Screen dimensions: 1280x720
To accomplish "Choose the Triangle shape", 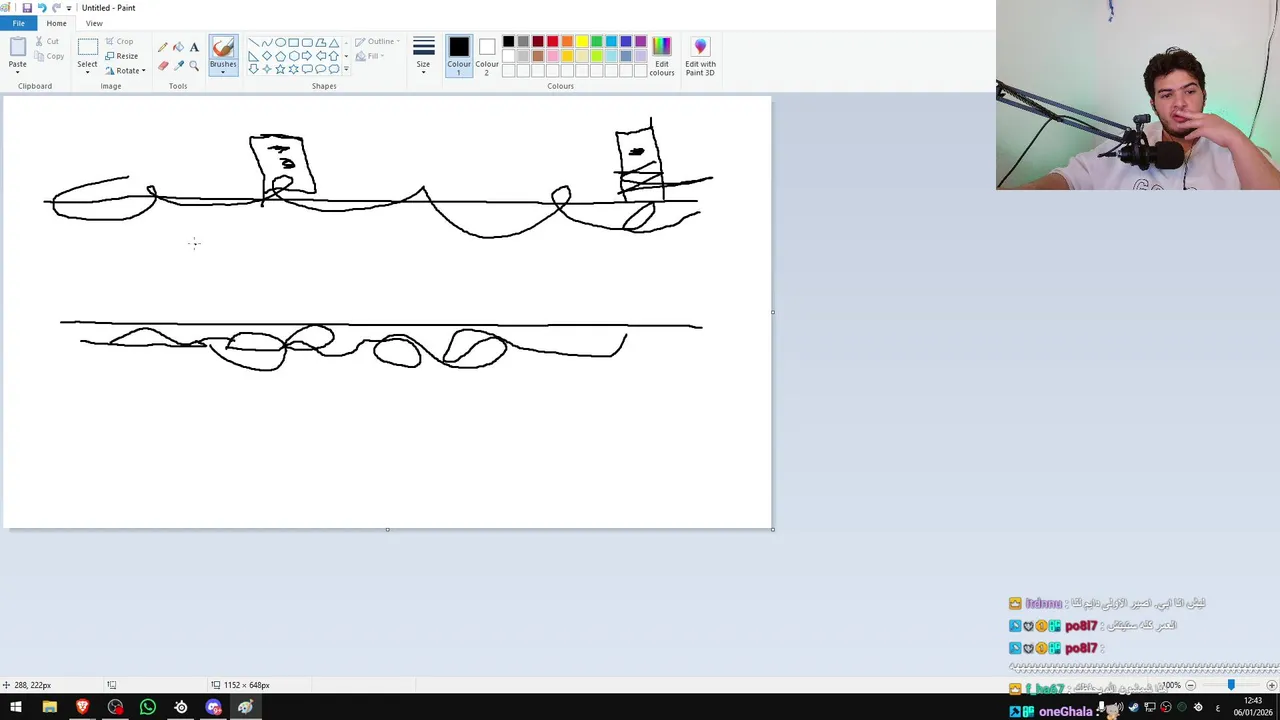I will pos(333,43).
